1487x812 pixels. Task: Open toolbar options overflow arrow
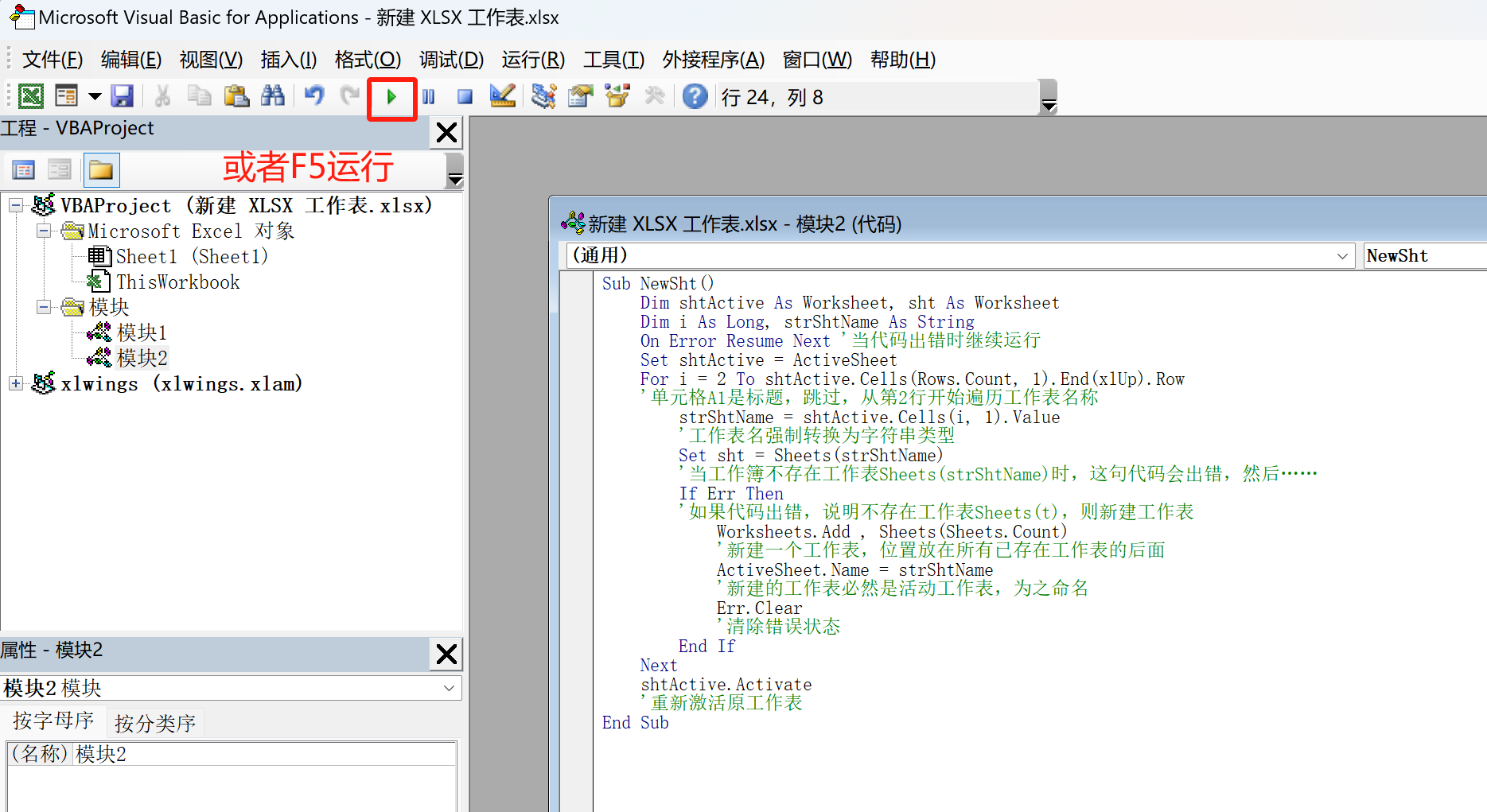(1049, 98)
